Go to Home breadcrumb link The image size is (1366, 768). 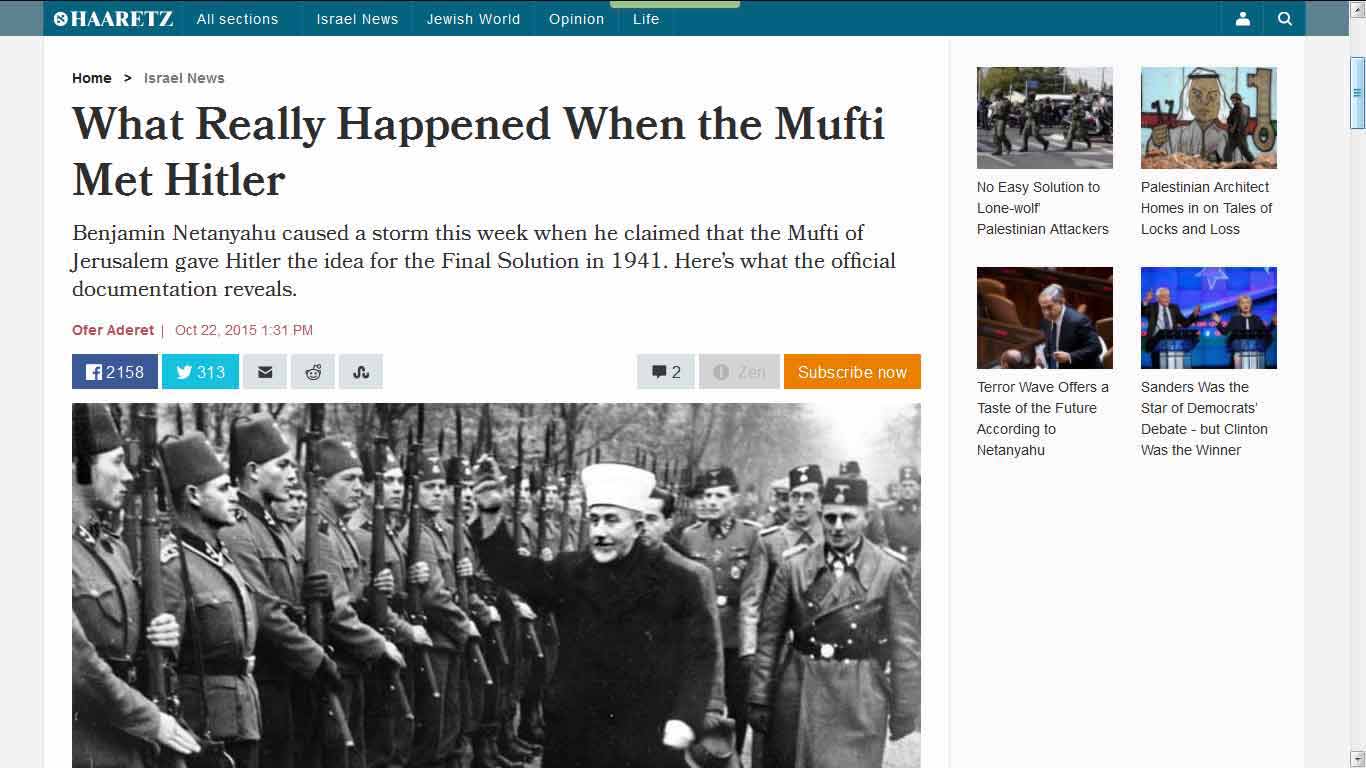(x=92, y=78)
